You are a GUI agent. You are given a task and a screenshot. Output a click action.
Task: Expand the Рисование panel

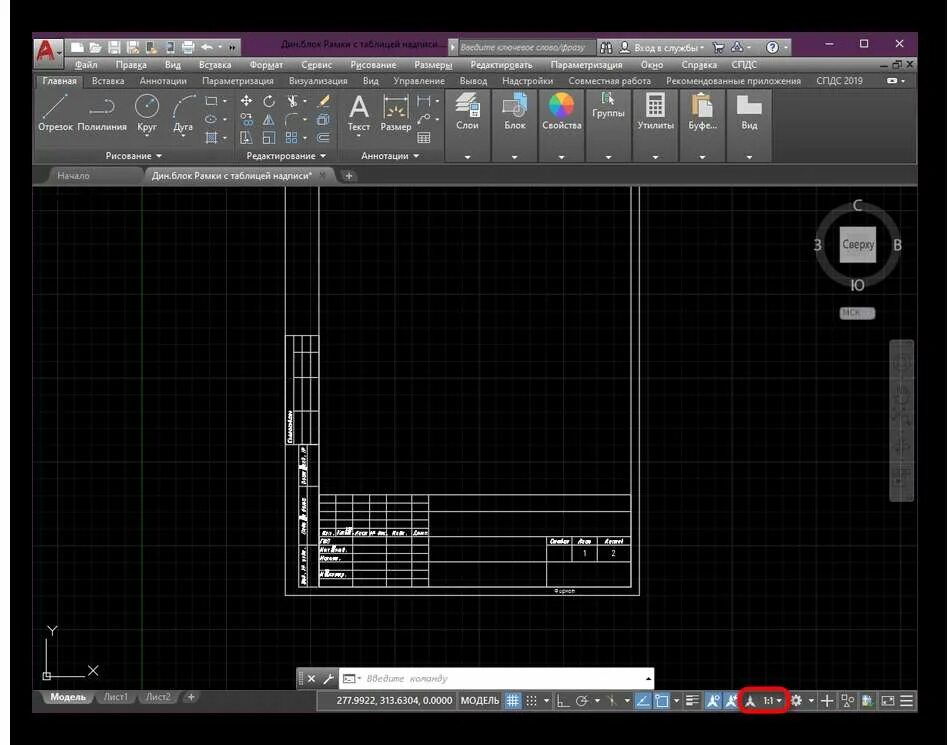133,156
